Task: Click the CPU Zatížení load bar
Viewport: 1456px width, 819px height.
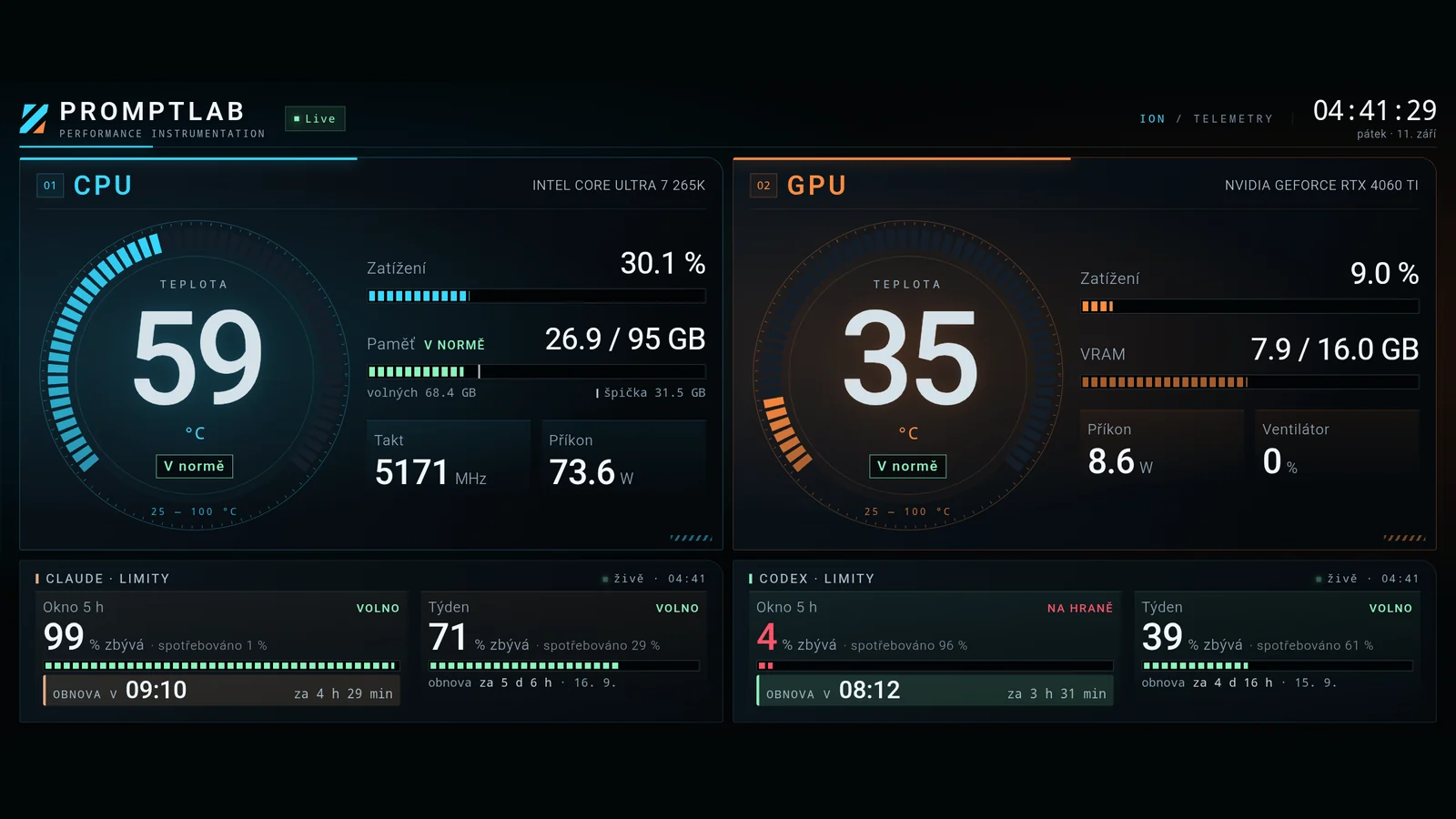Action: [x=536, y=296]
